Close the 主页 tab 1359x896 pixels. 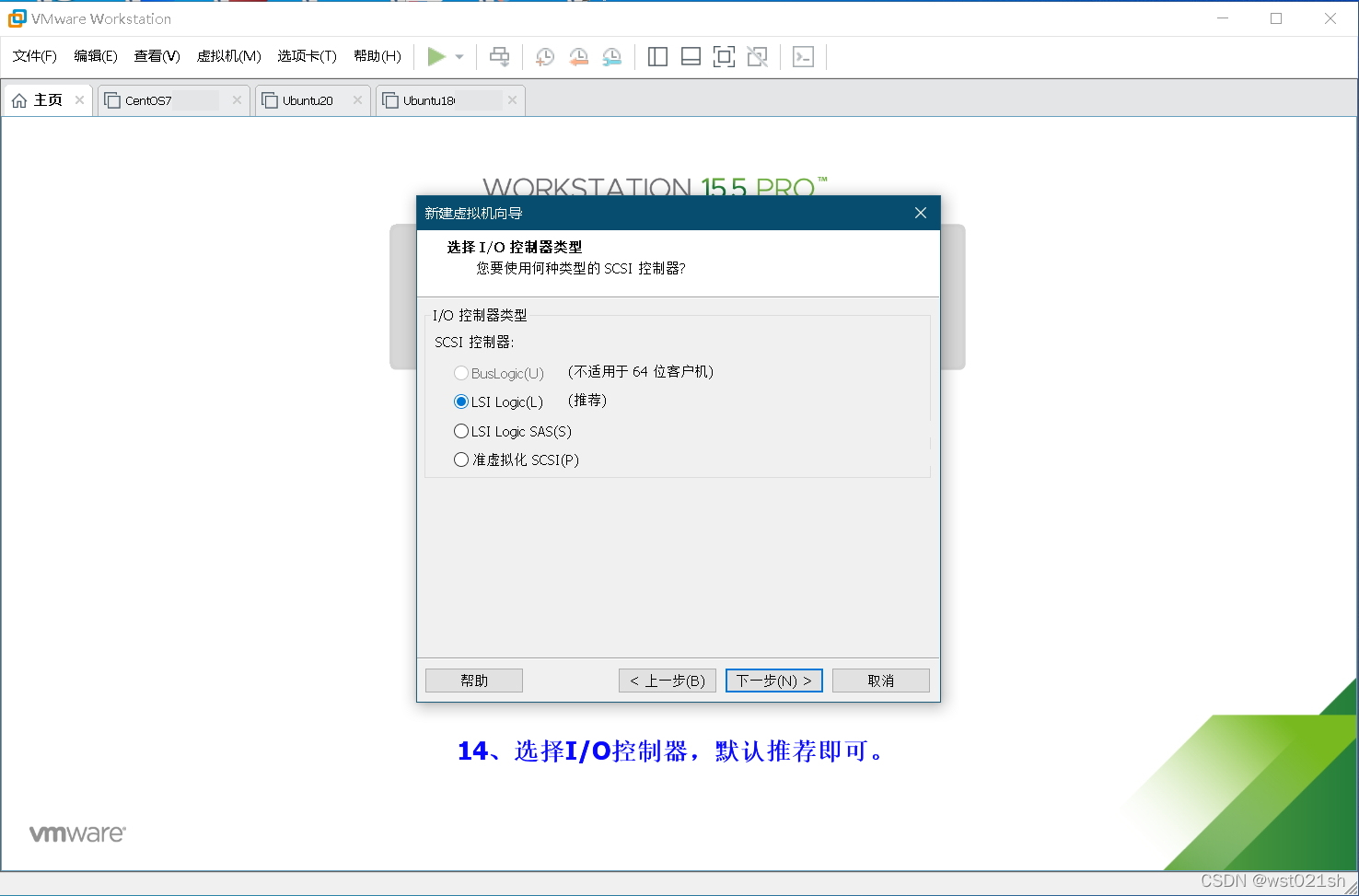click(80, 100)
